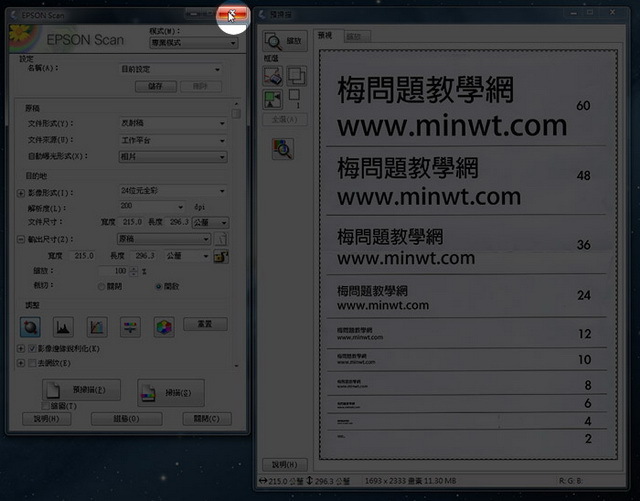The width and height of the screenshot is (640, 501).
Task: Click the 說明(H) button in Preview window
Action: 284,465
